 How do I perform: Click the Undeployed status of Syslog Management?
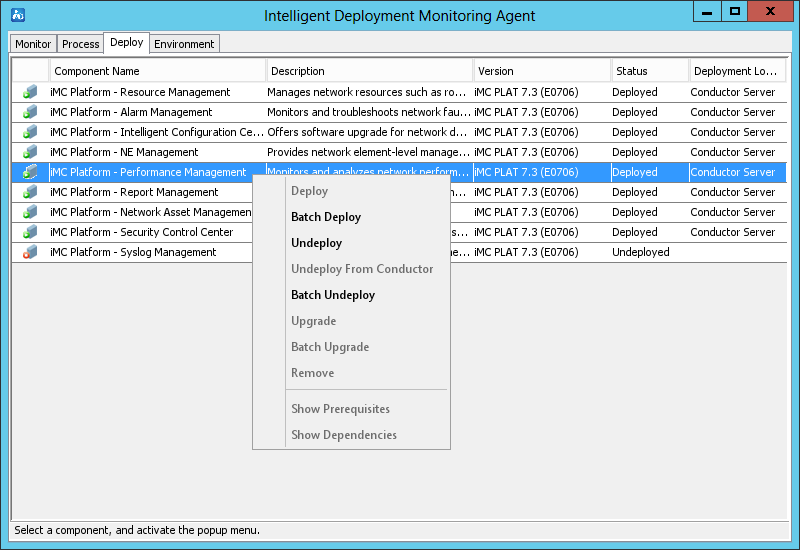(641, 252)
